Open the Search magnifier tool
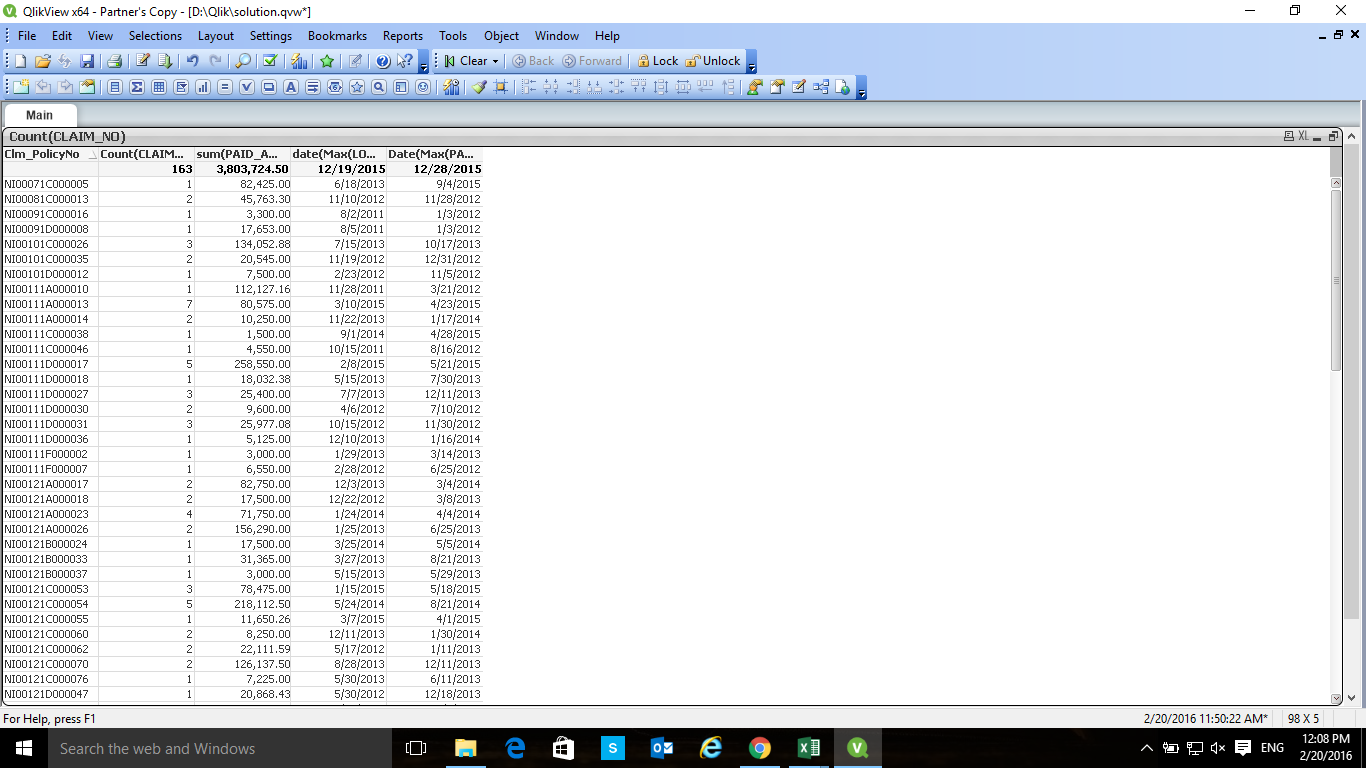Image resolution: width=1366 pixels, height=768 pixels. [243, 61]
